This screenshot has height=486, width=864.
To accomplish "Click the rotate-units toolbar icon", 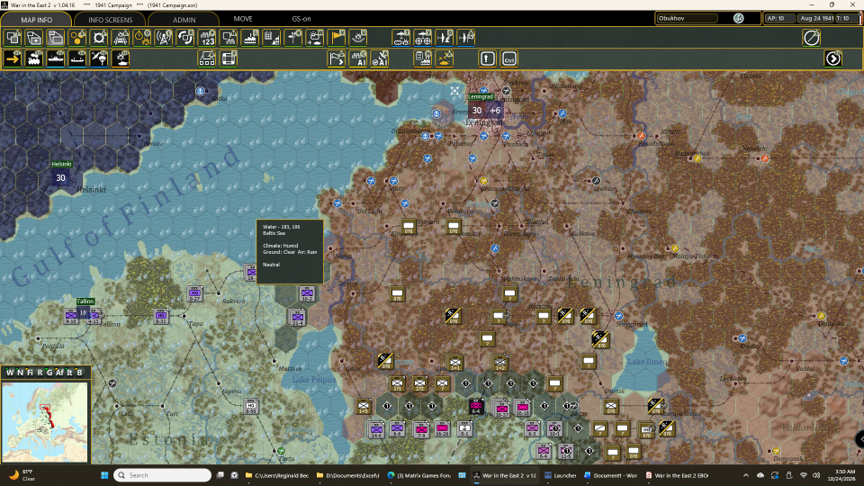I will click(186, 37).
